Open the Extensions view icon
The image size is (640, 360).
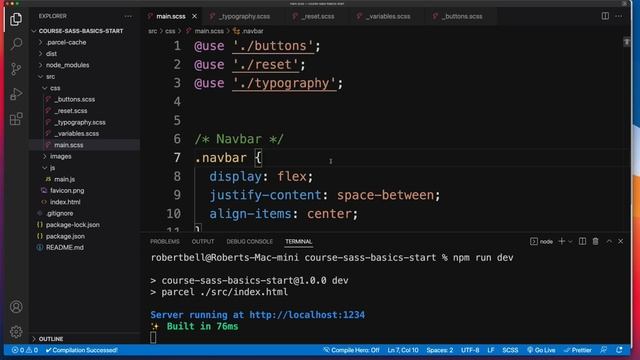click(x=16, y=119)
